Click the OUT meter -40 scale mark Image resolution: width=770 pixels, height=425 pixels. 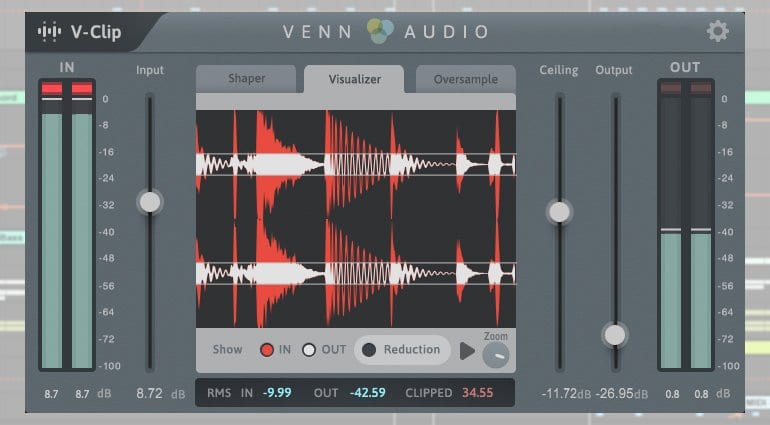(725, 232)
